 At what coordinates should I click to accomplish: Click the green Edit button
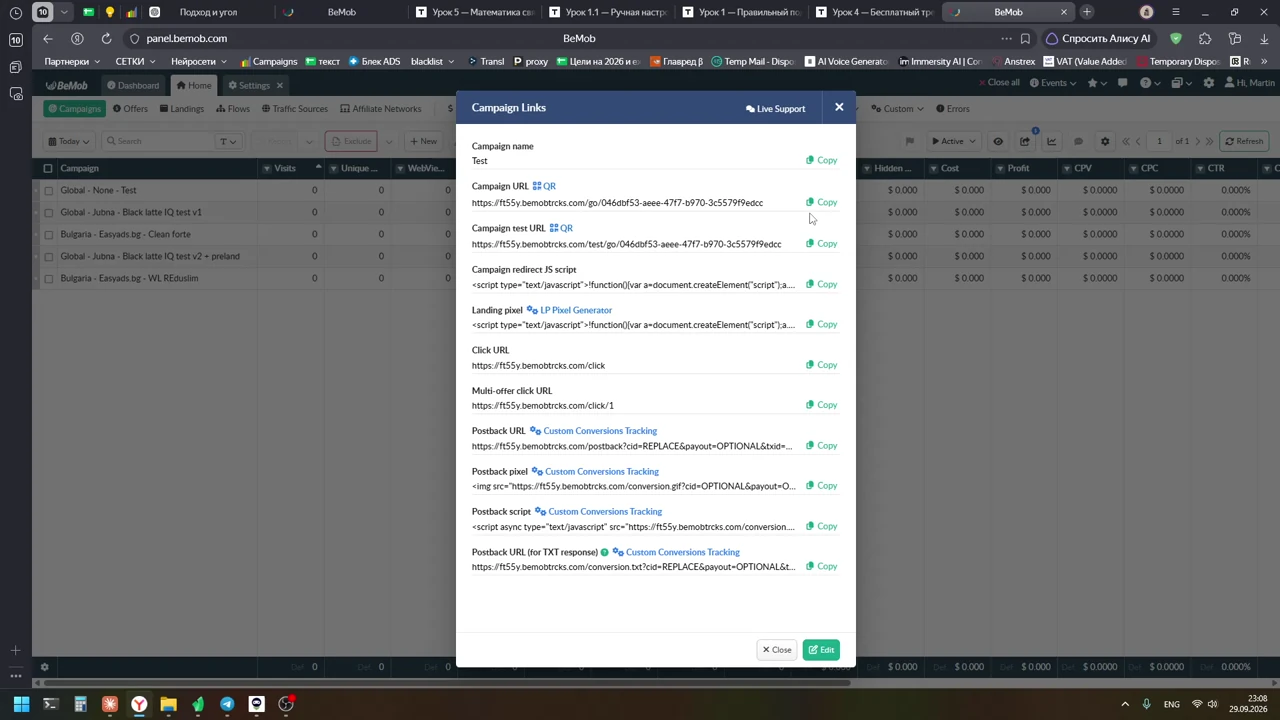coord(821,650)
